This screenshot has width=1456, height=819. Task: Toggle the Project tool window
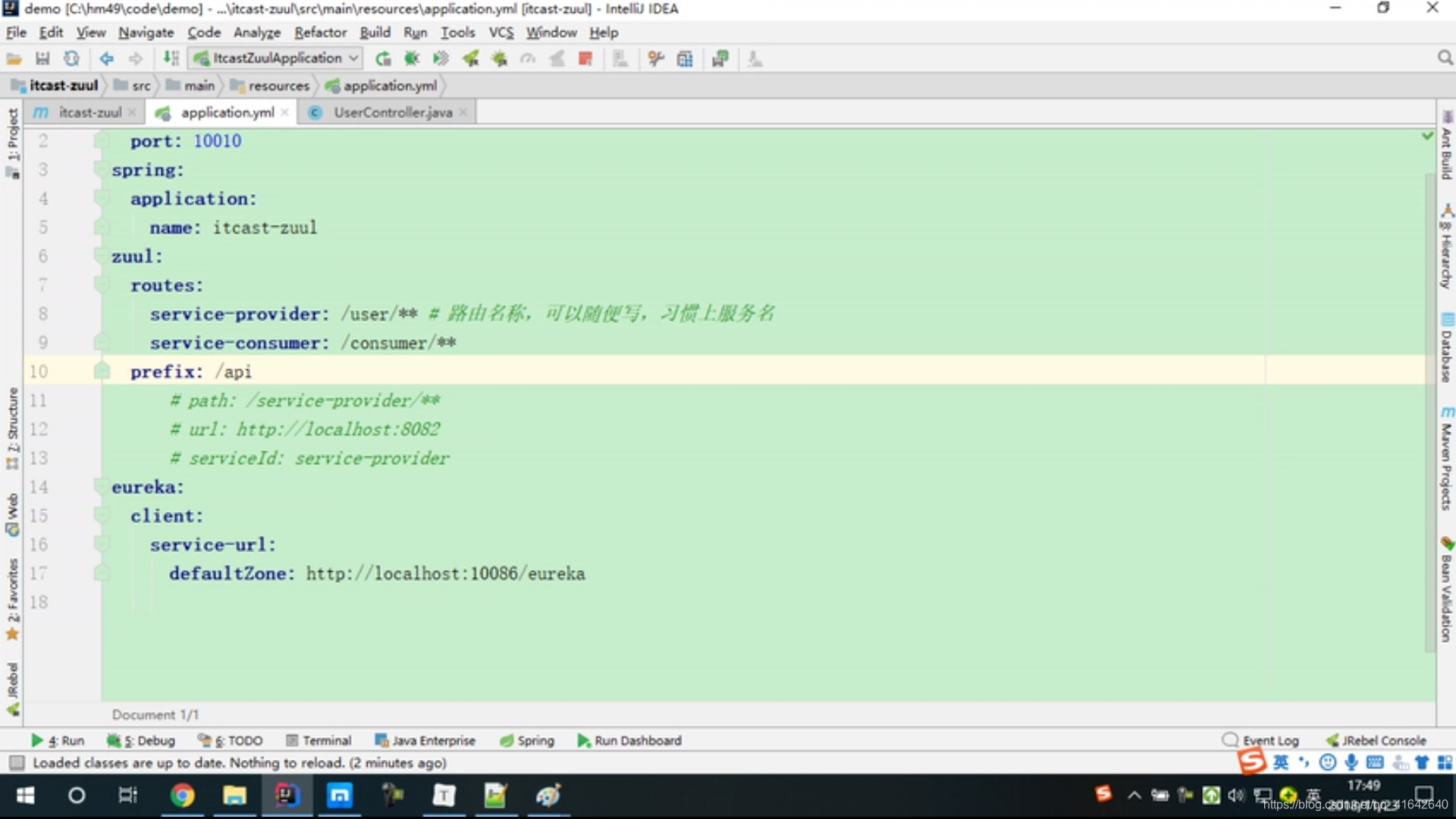tap(12, 143)
